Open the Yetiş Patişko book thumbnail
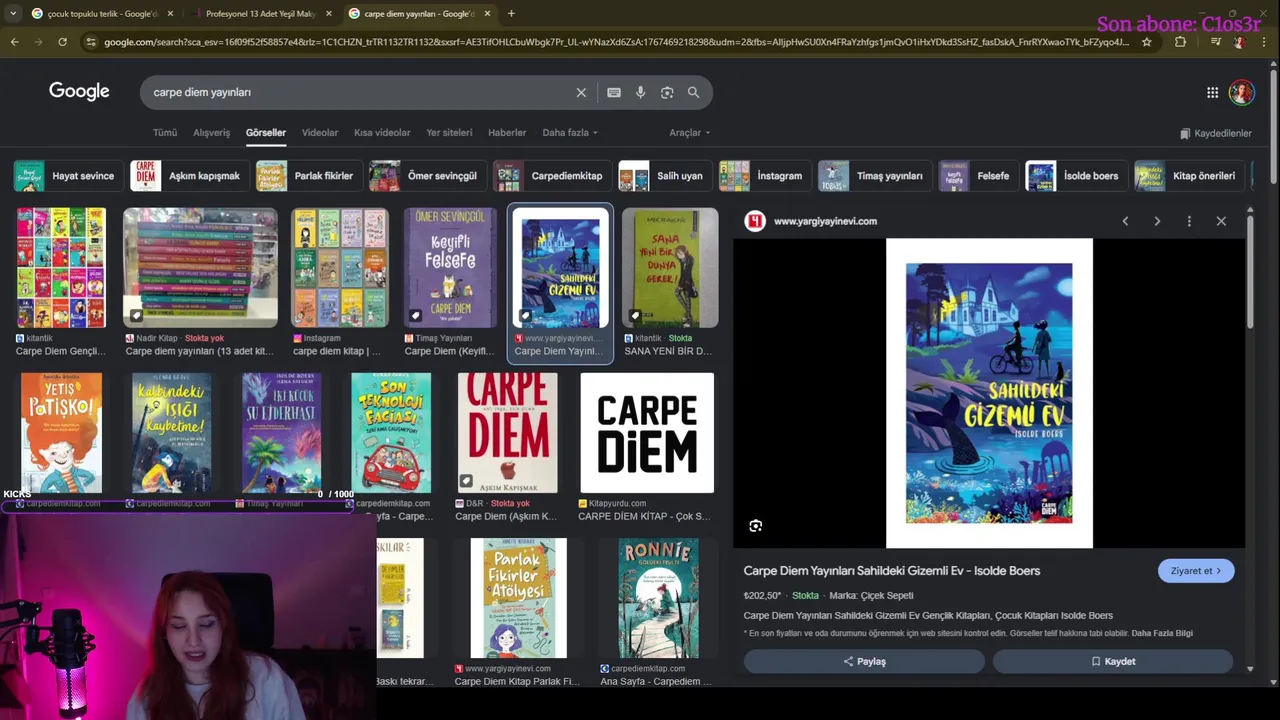This screenshot has height=720, width=1280. click(61, 433)
